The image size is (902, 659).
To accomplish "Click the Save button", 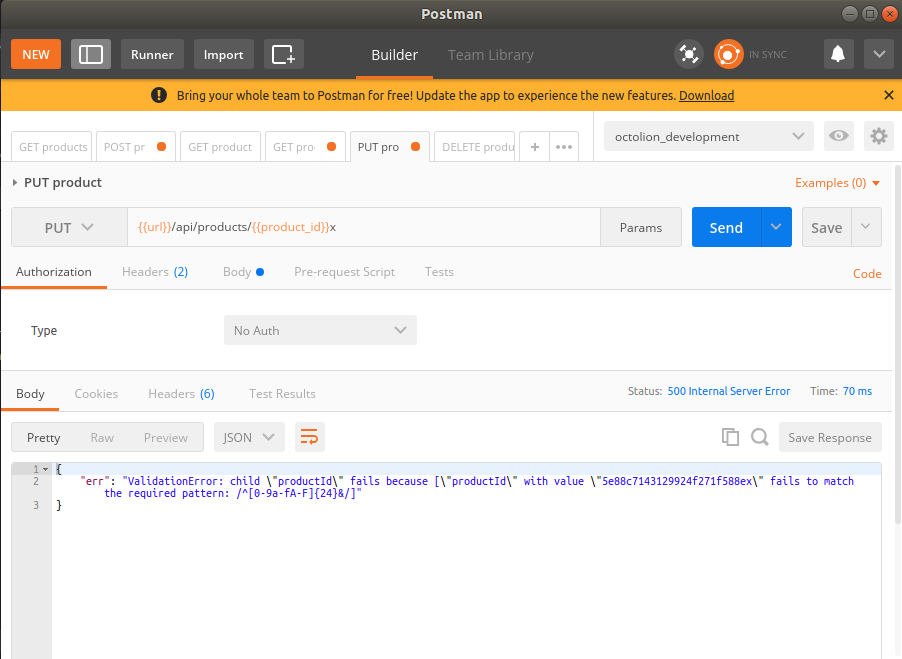I will click(827, 227).
